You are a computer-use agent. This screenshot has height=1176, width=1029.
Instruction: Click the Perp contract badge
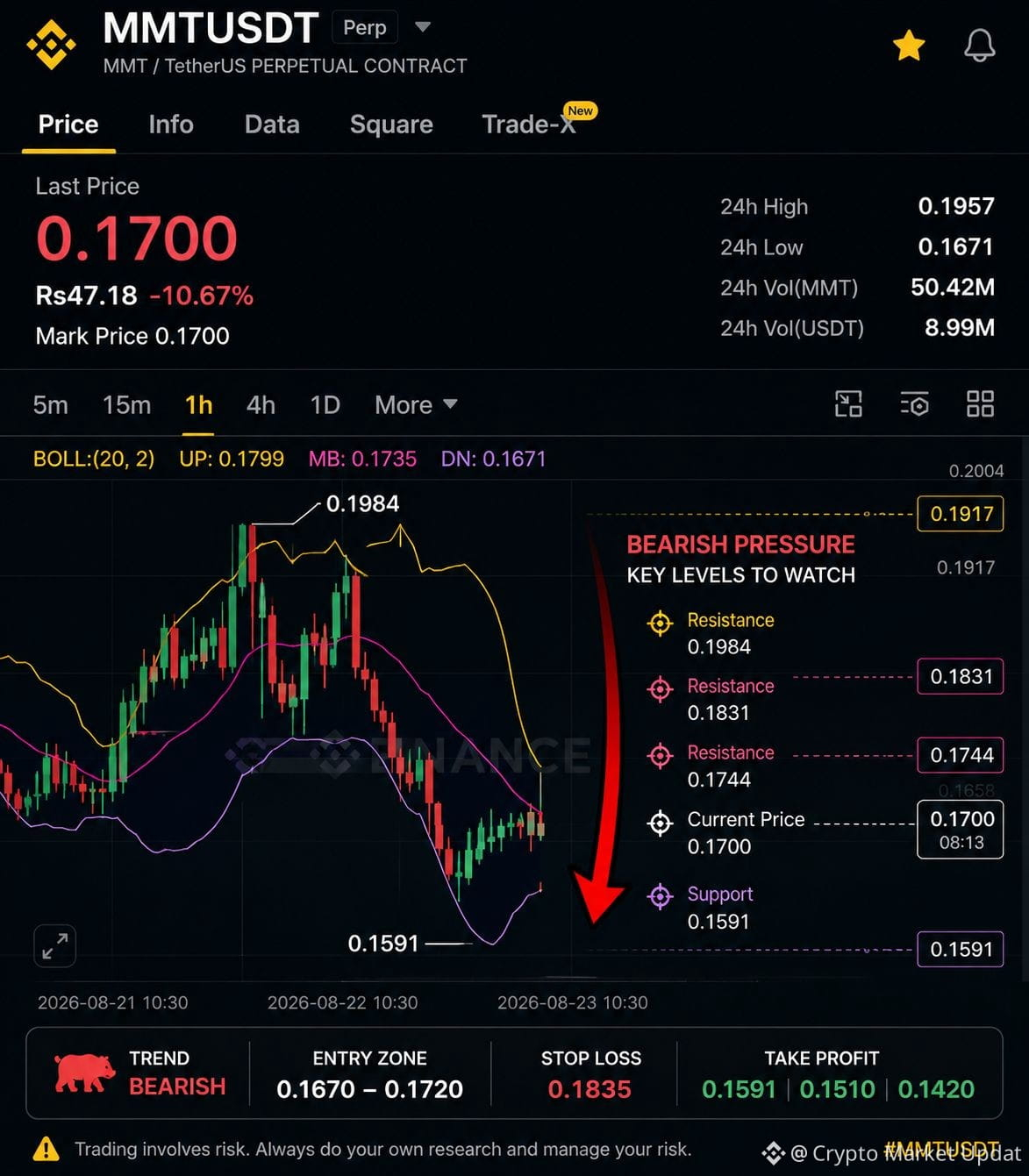365,27
